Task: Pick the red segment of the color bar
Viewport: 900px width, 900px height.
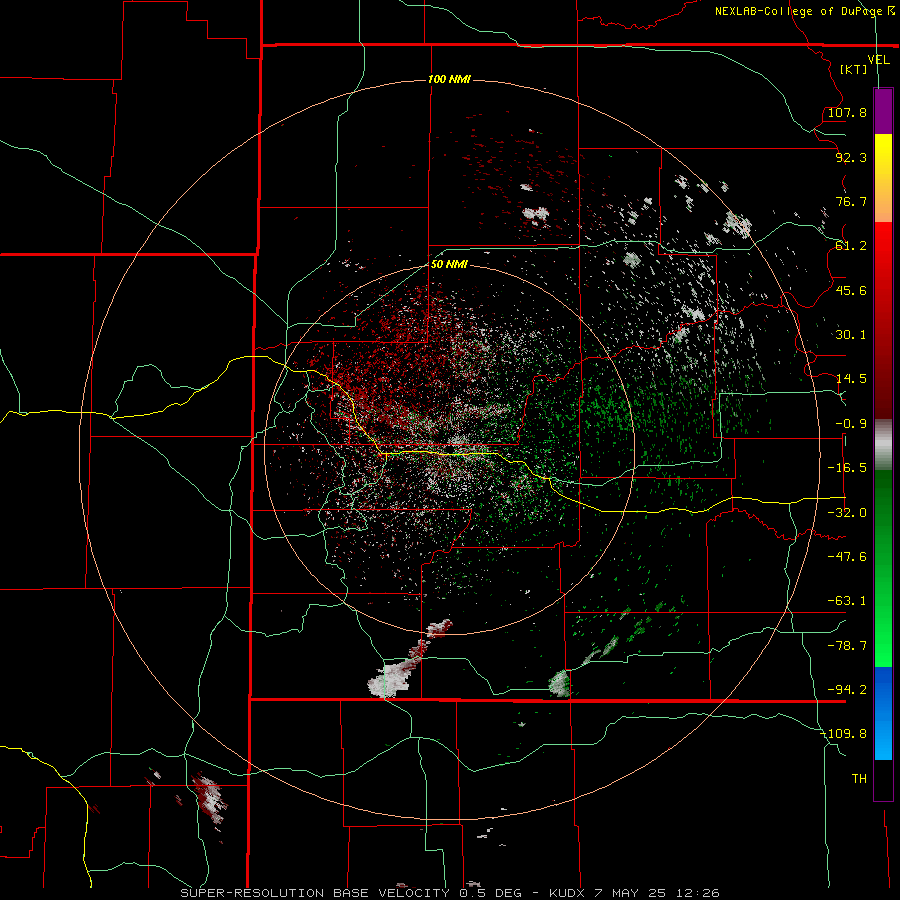Action: 883,320
